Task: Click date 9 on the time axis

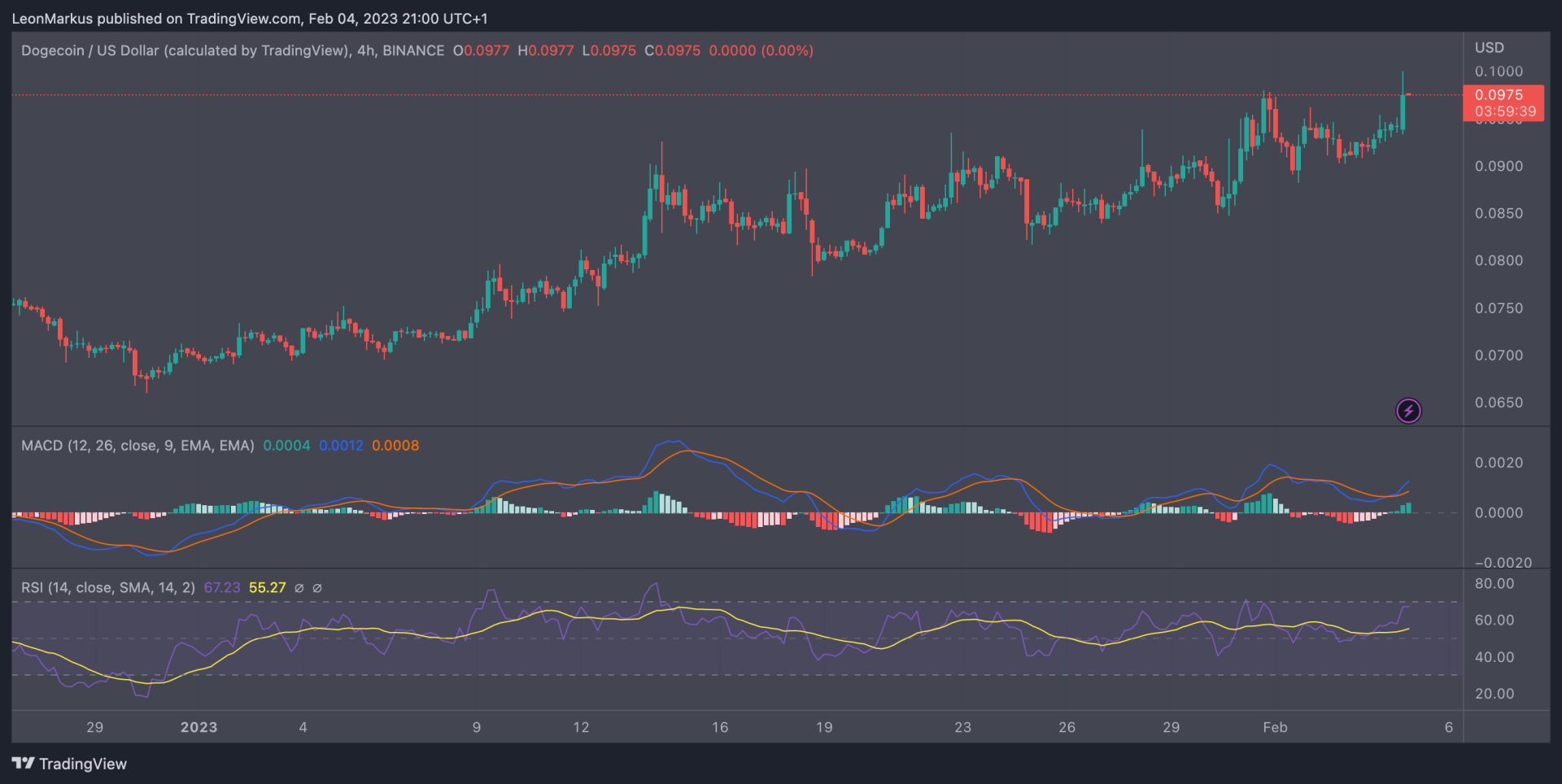Action: 477,727
